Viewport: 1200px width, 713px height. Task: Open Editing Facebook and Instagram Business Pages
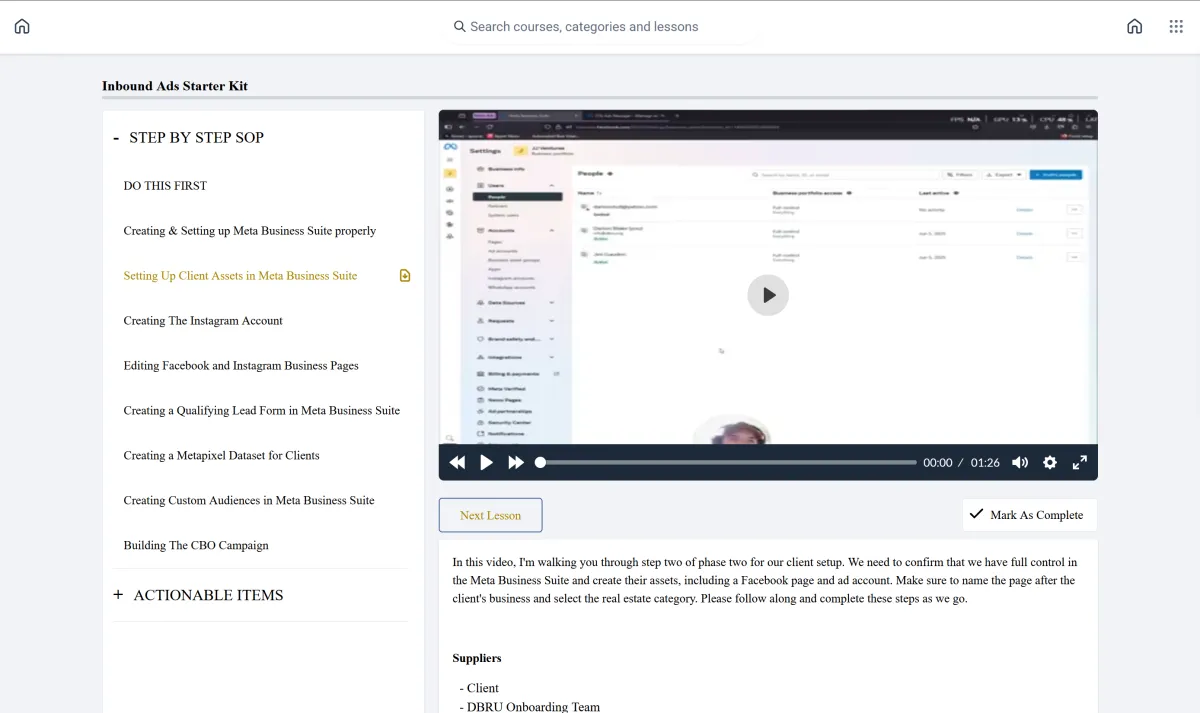pos(241,366)
